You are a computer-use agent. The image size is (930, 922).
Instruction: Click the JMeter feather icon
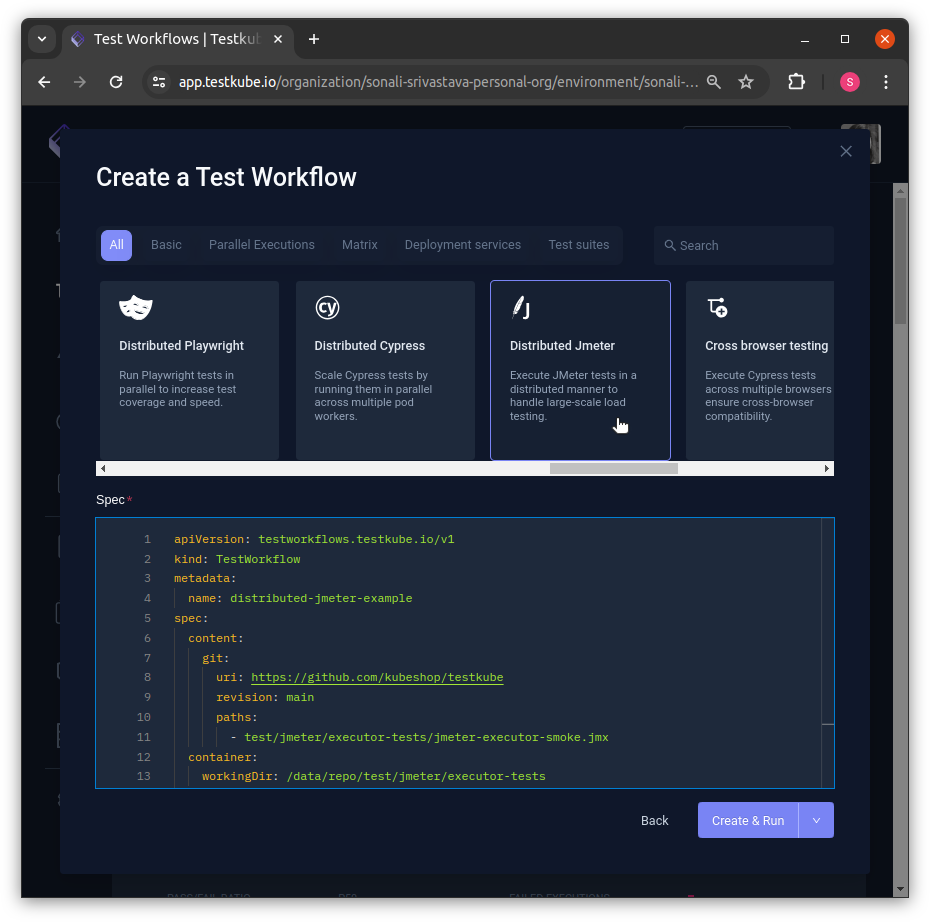[521, 308]
